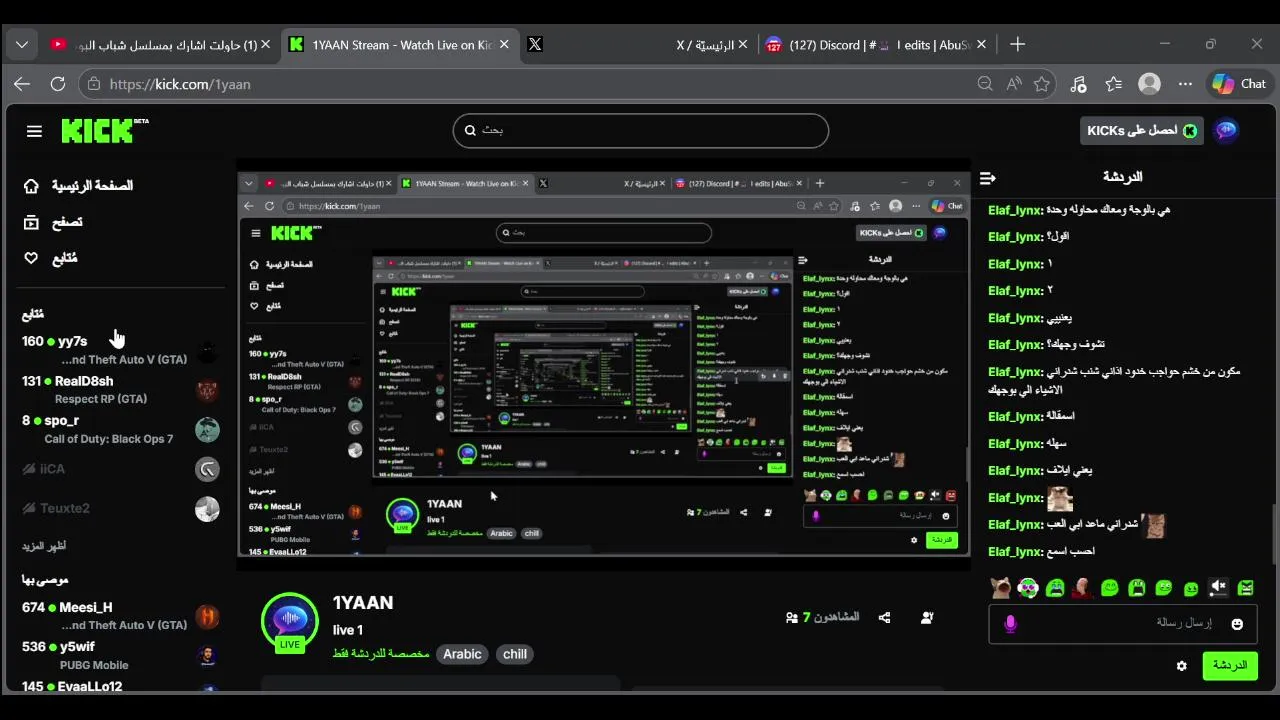The image size is (1280, 720).
Task: Click the live 1 stream title
Action: [x=348, y=630]
